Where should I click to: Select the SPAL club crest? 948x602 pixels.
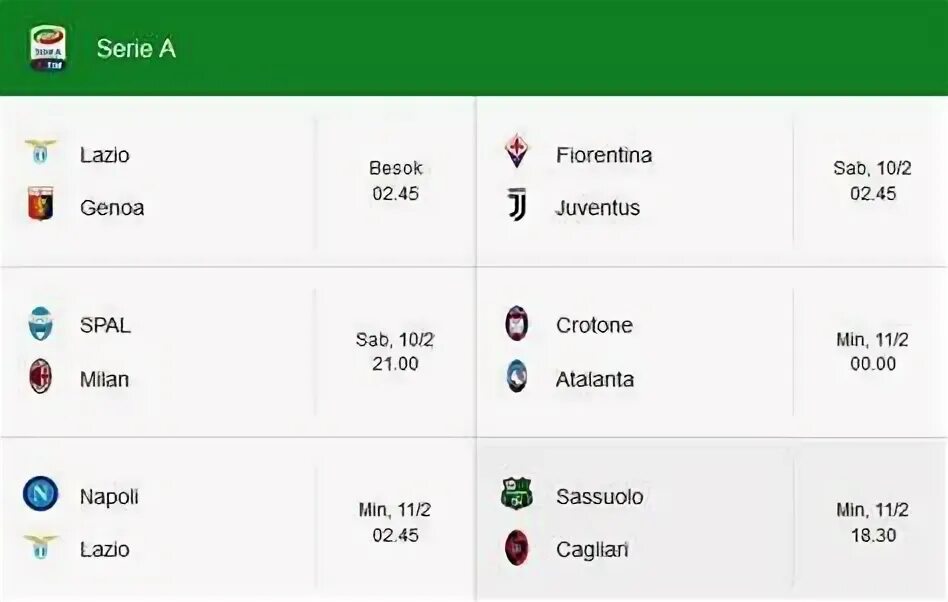point(41,323)
